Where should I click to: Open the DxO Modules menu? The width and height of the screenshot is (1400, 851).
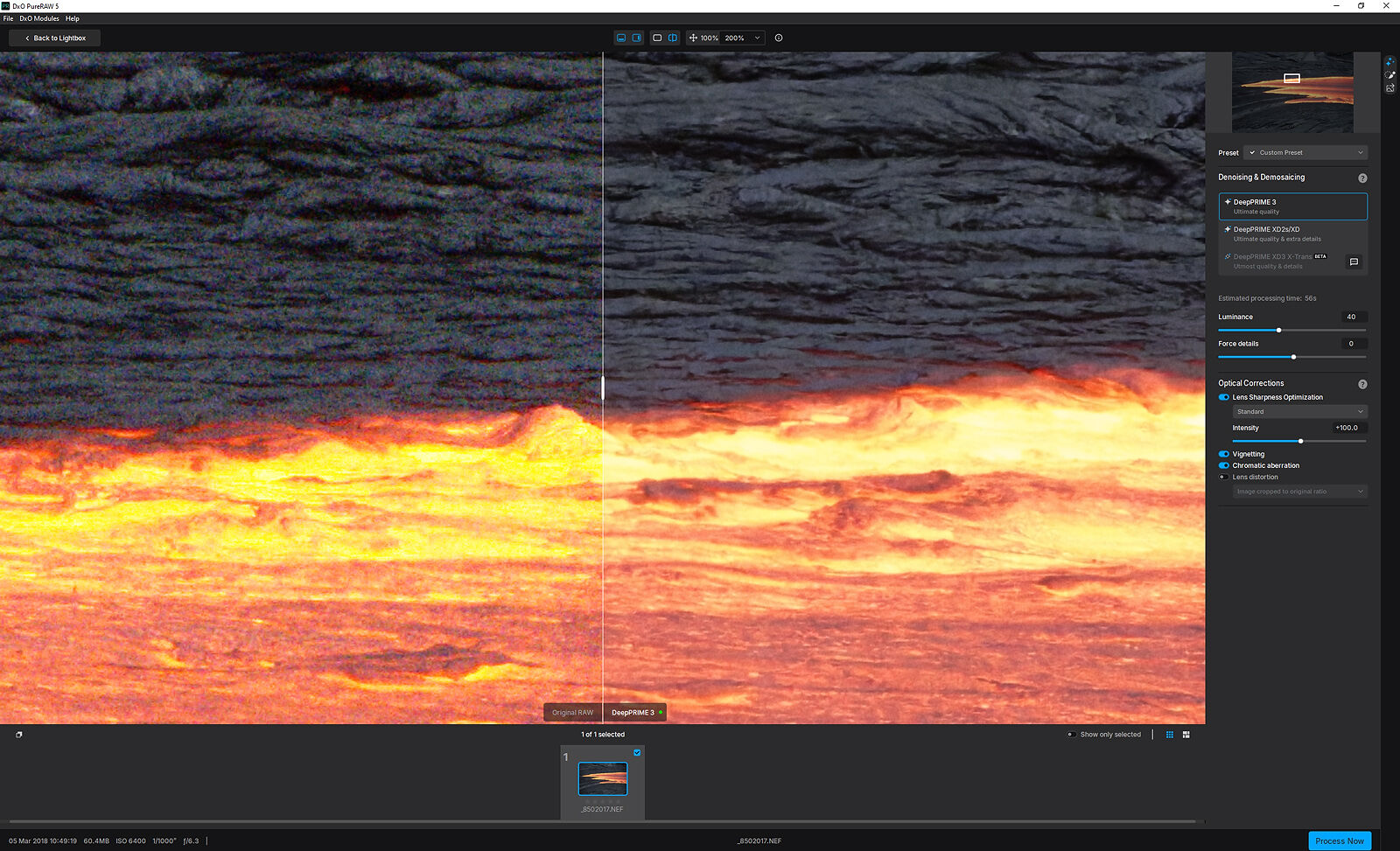(39, 18)
